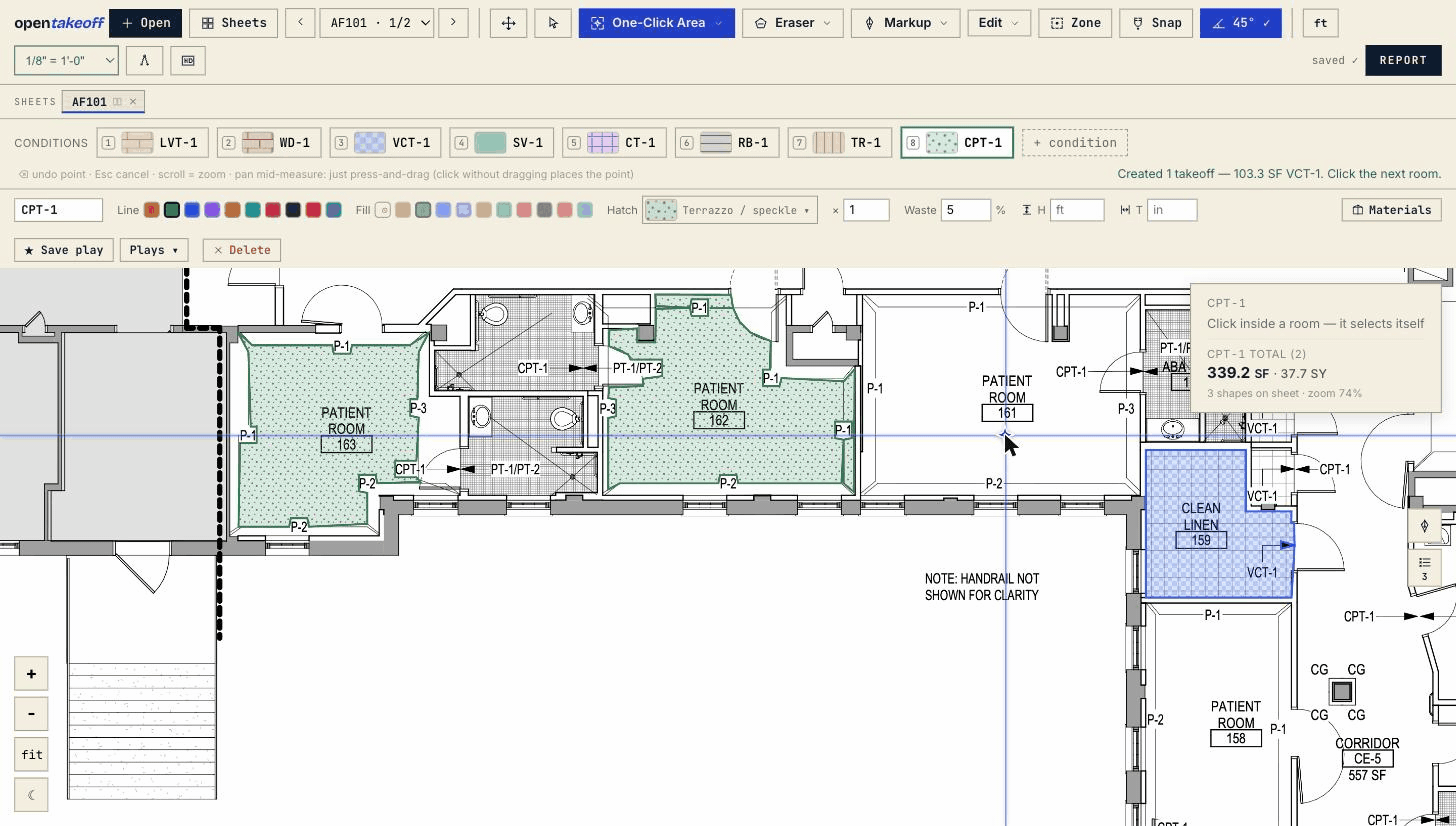Screen dimensions: 1456x826
Task: Select the arrow pointer tool
Action: click(x=553, y=23)
